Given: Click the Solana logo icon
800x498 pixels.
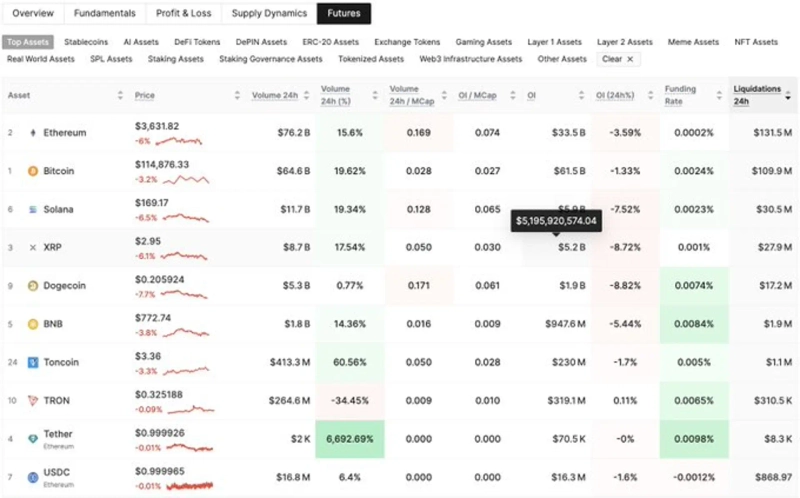Looking at the screenshot, I should pyautogui.click(x=32, y=210).
